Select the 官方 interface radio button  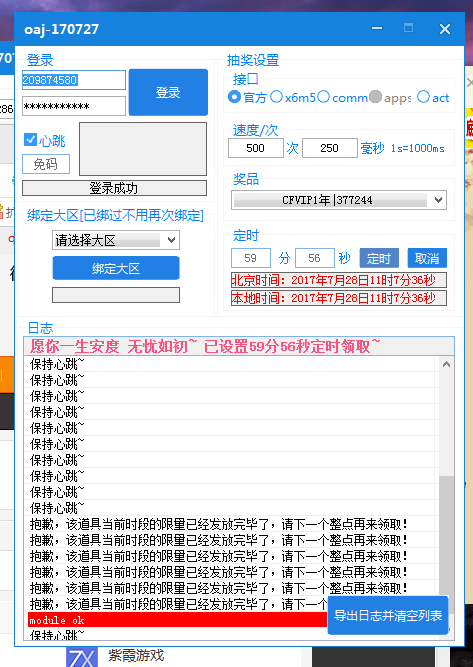234,97
